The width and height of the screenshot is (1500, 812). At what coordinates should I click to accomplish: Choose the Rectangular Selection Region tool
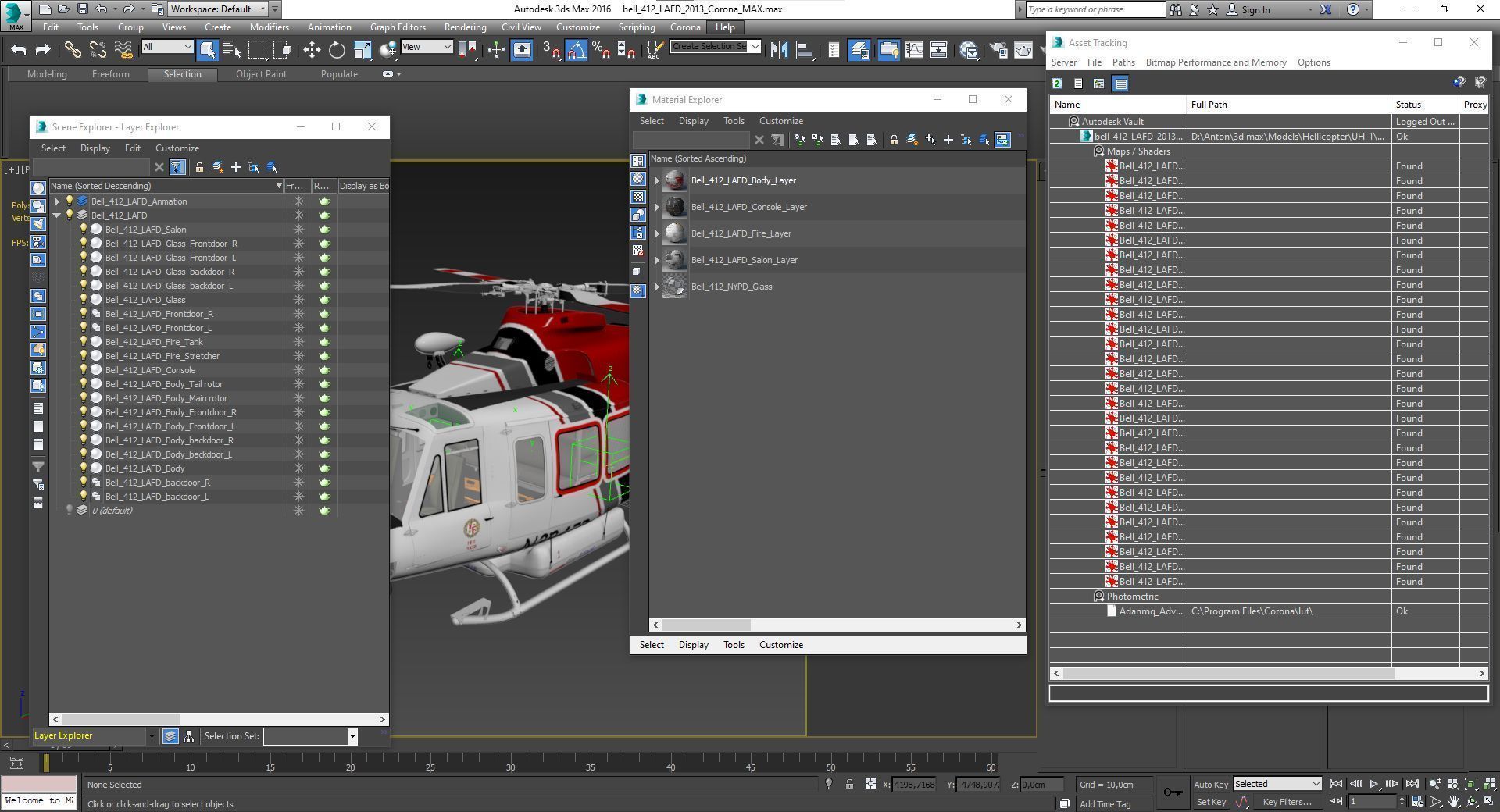click(x=257, y=50)
